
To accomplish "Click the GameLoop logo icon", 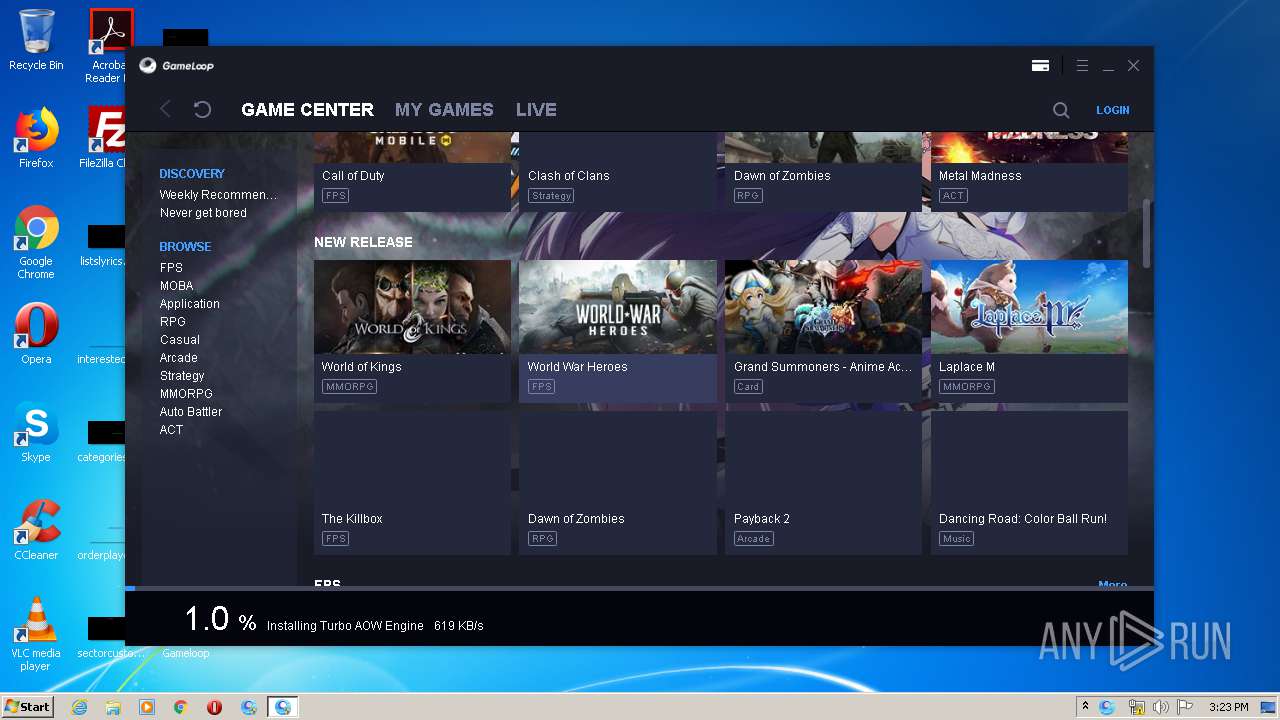I will point(148,66).
